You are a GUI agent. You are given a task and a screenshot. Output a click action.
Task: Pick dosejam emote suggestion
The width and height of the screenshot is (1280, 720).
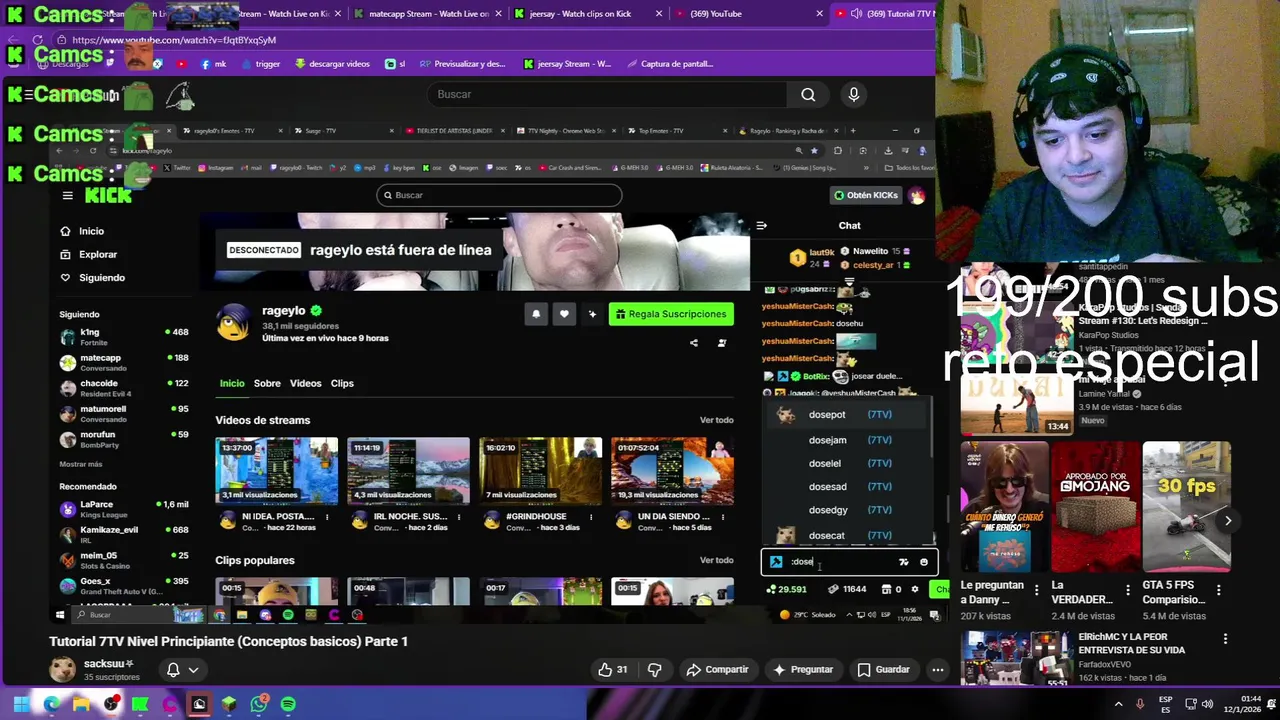pos(849,440)
